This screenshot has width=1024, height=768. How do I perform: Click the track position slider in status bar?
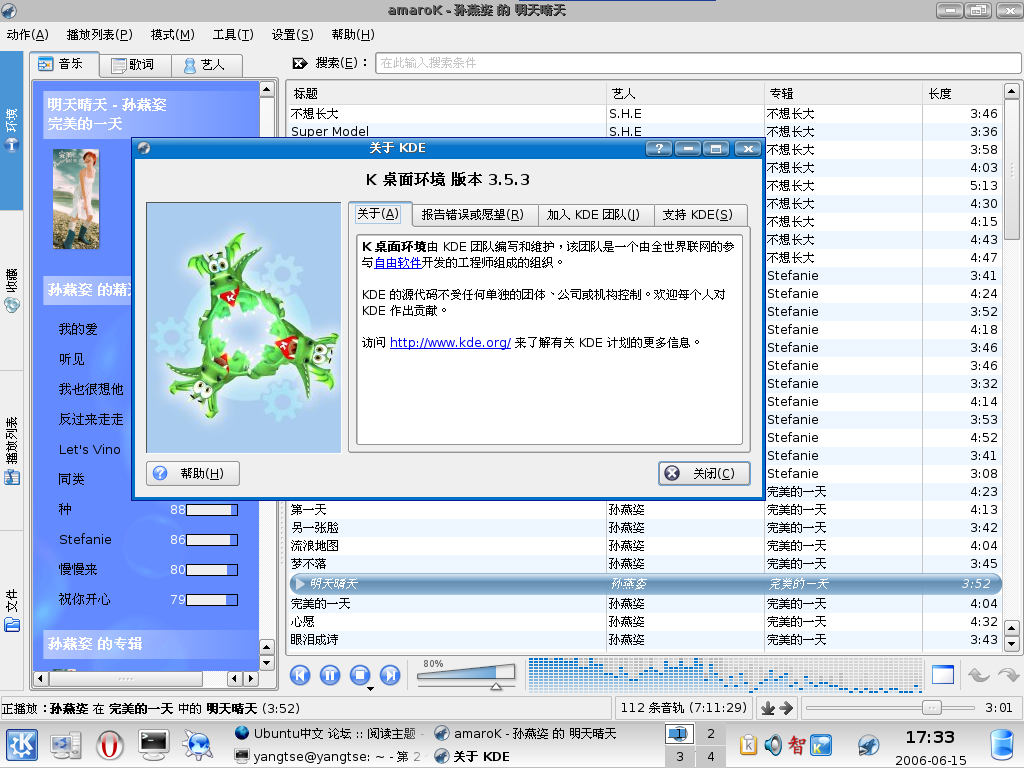pyautogui.click(x=889, y=708)
